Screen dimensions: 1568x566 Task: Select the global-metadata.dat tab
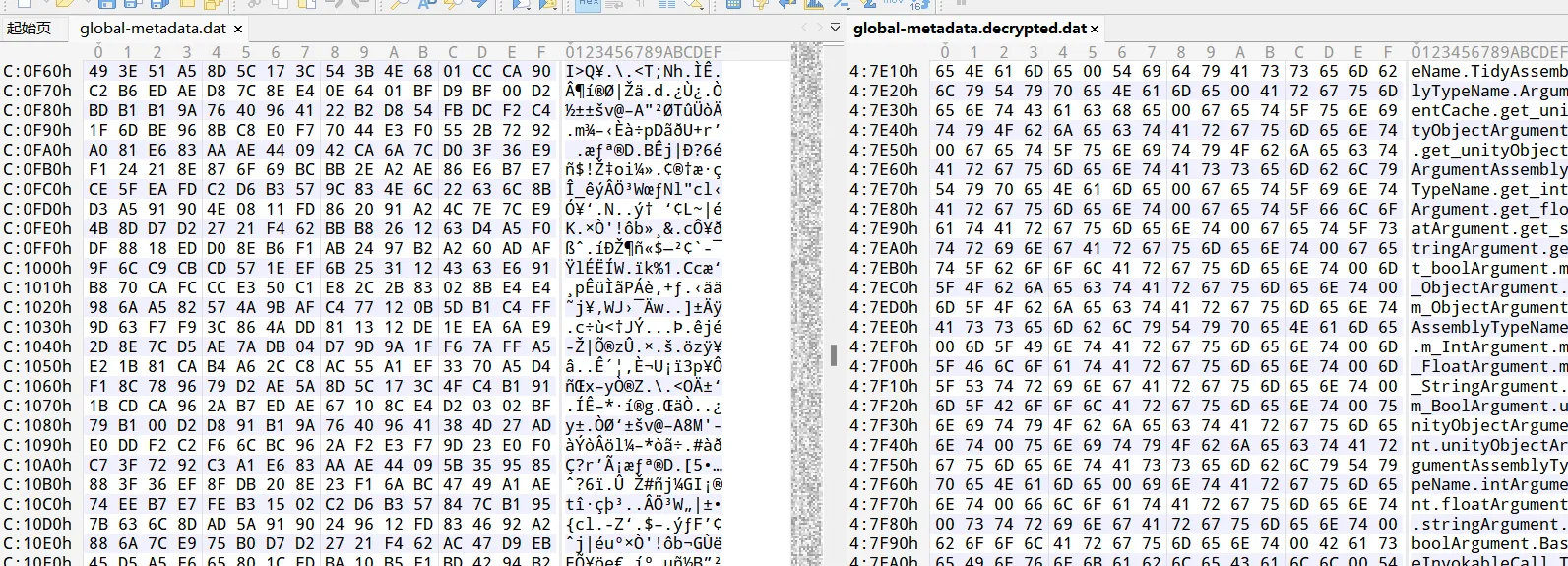tap(153, 29)
